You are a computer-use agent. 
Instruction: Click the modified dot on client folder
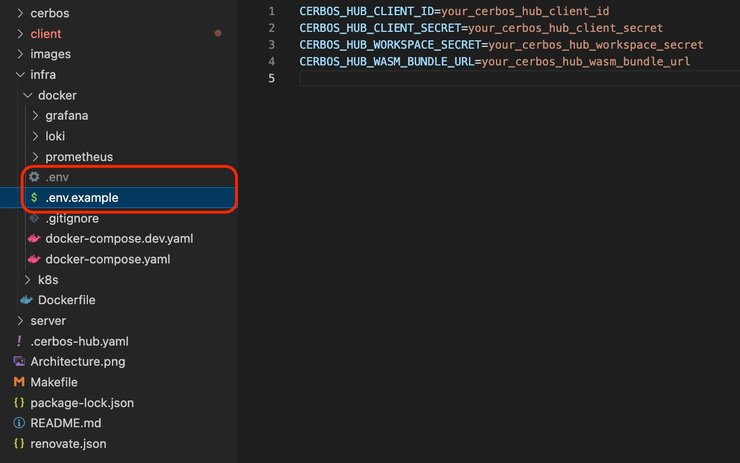pos(218,33)
